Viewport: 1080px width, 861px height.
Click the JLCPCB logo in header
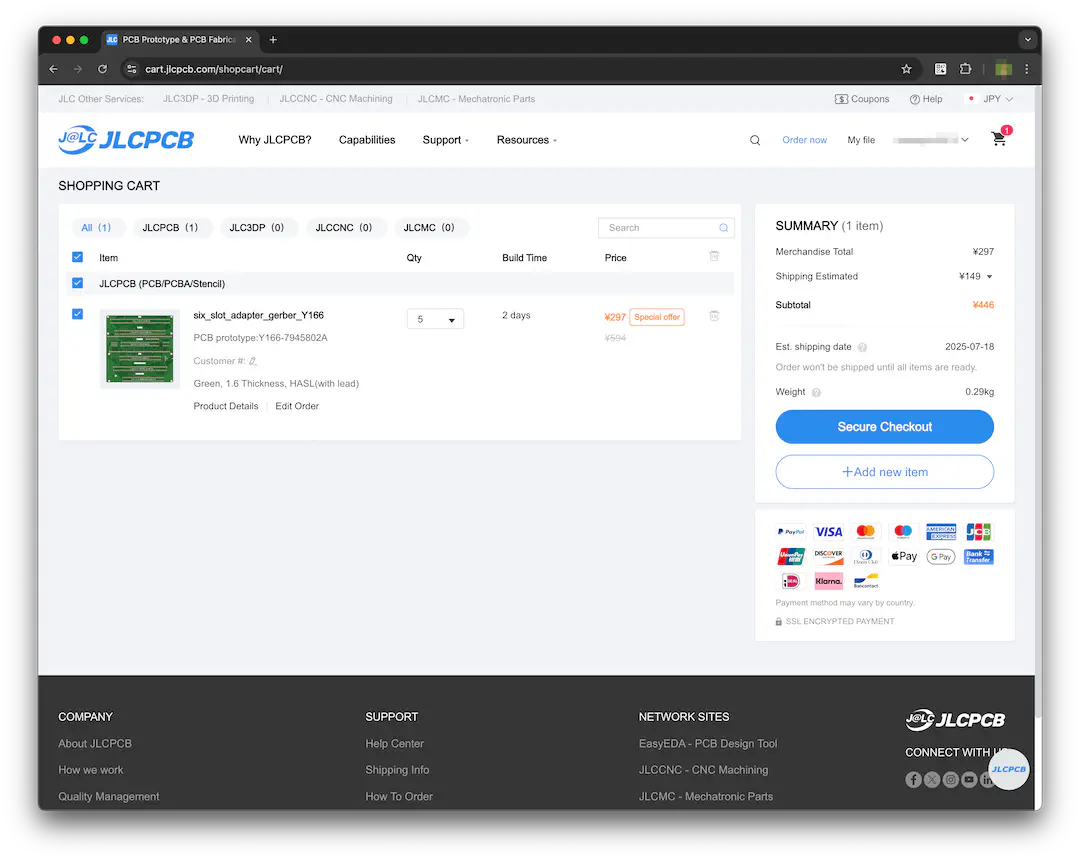click(126, 140)
